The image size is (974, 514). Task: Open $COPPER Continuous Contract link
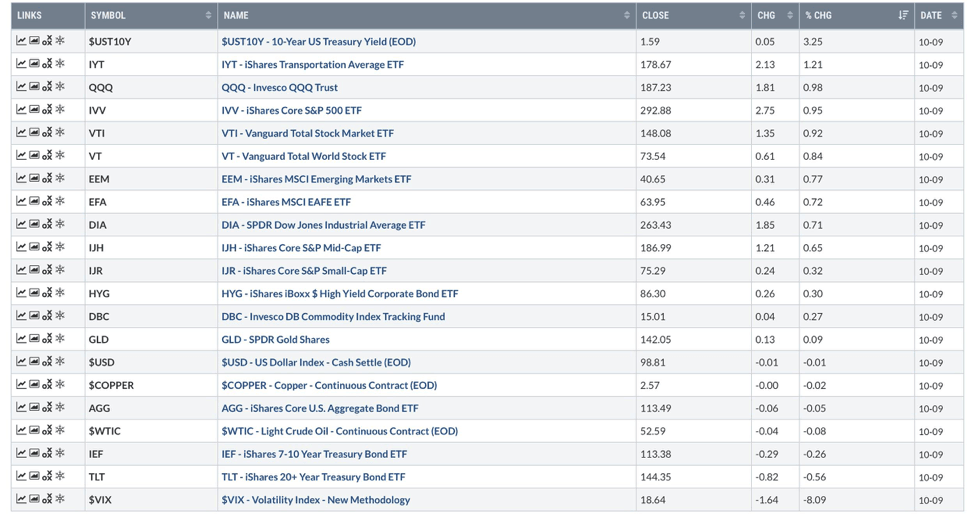tap(329, 385)
